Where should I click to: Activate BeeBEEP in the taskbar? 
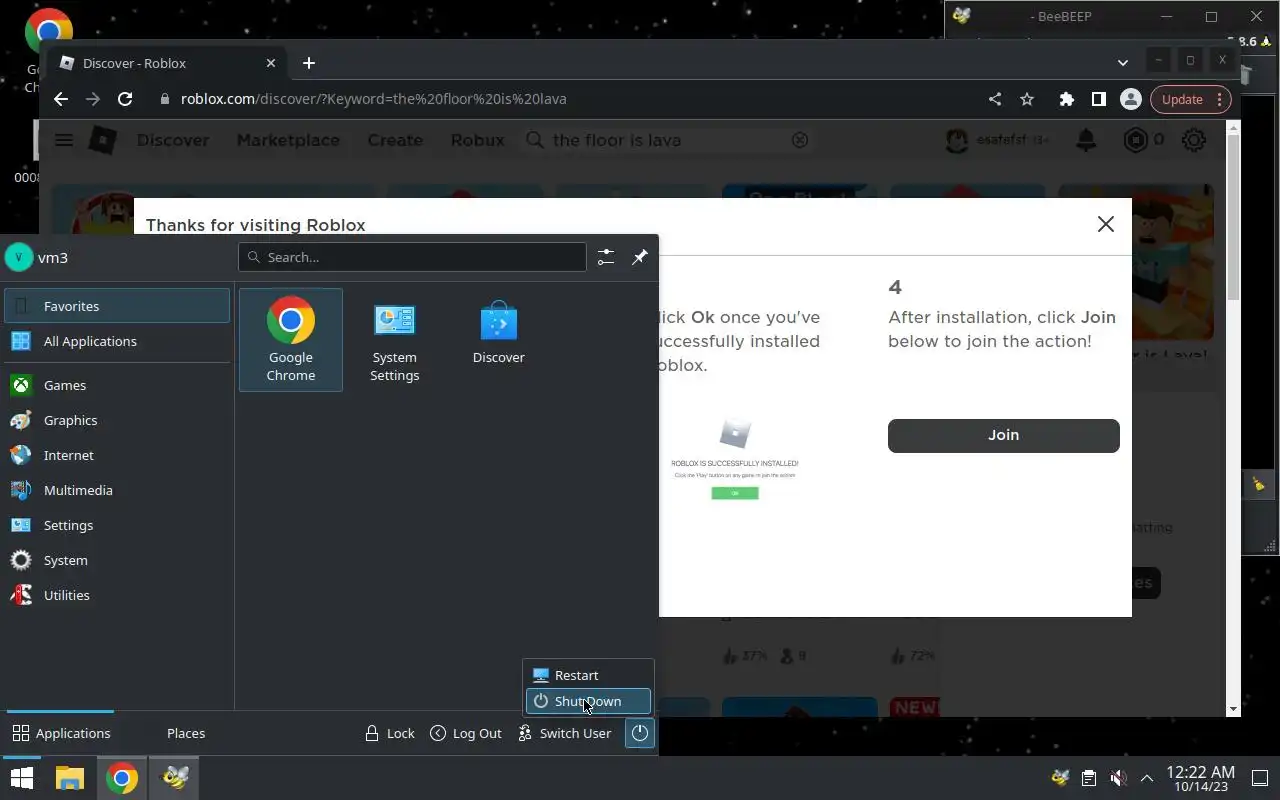click(175, 777)
